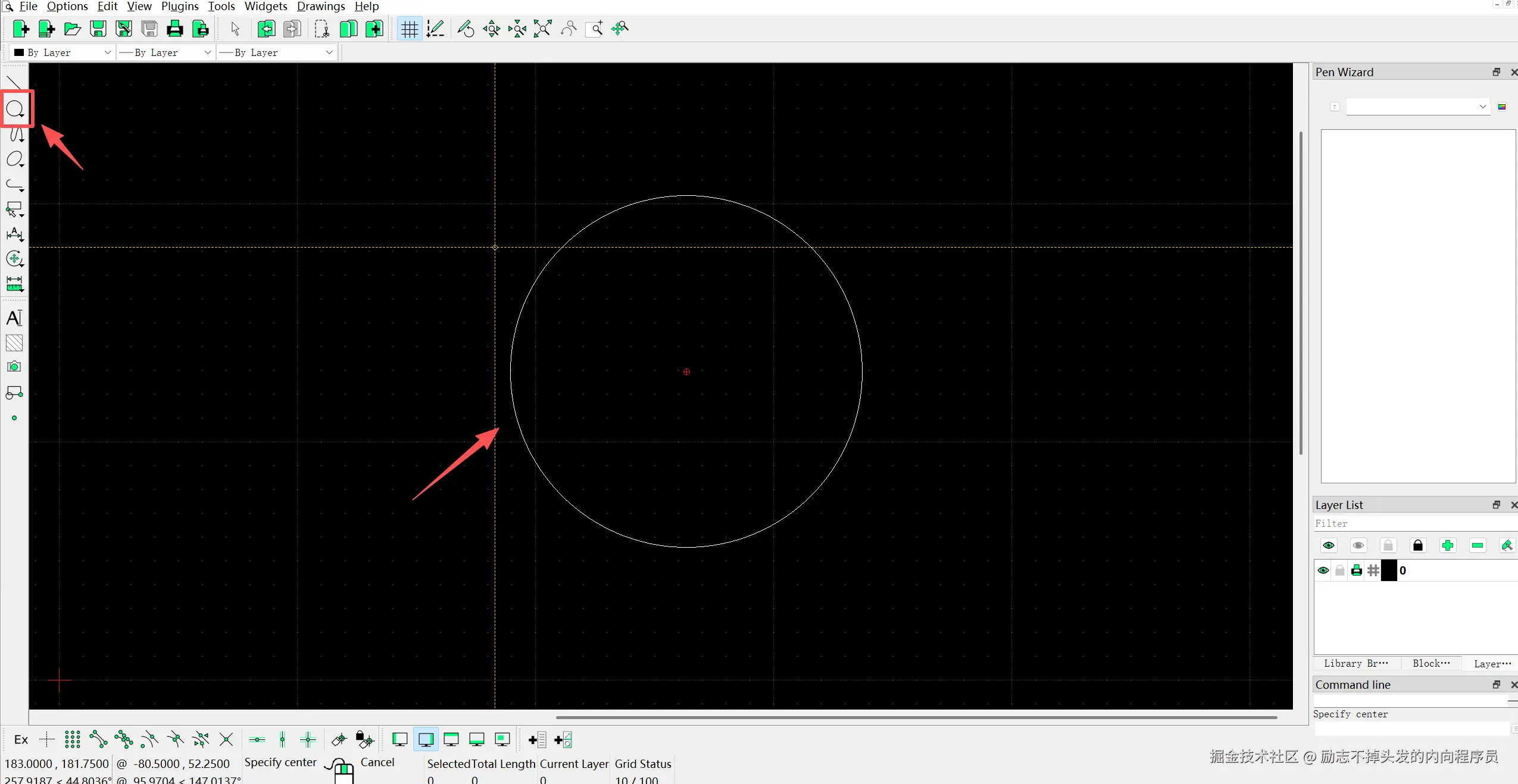The width and height of the screenshot is (1518, 784).
Task: Click the Redraw pencil icon
Action: pos(466,29)
